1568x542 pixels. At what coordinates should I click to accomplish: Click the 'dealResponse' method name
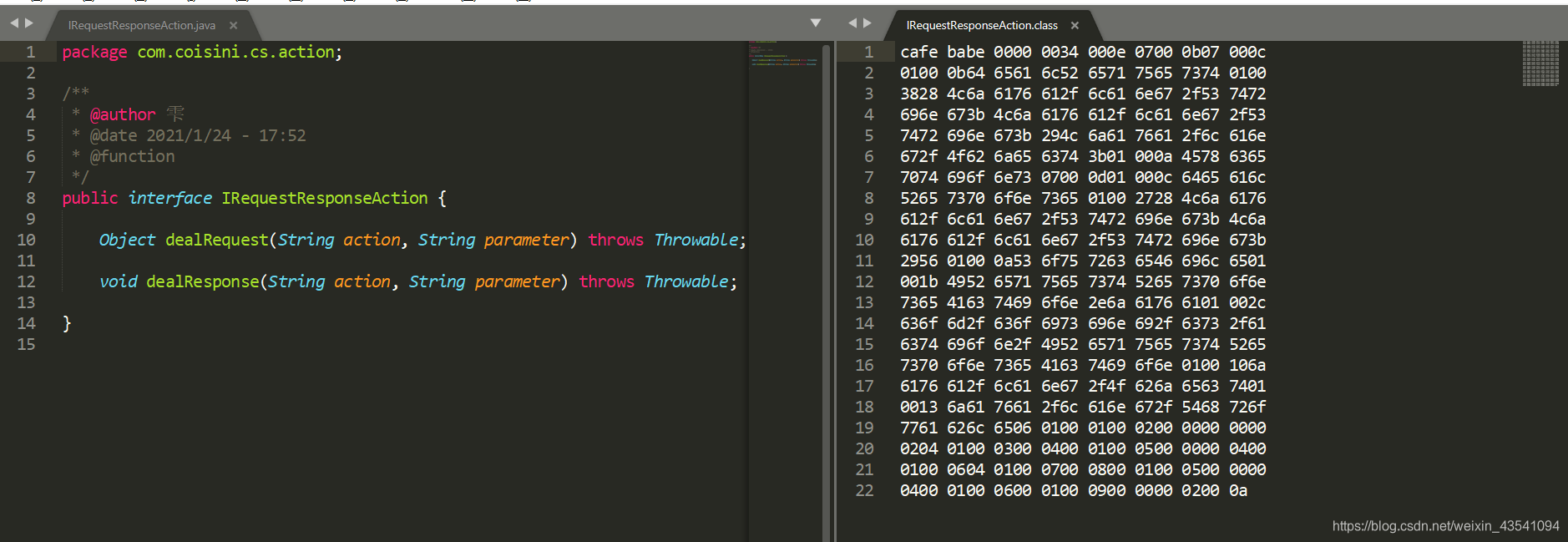point(203,281)
